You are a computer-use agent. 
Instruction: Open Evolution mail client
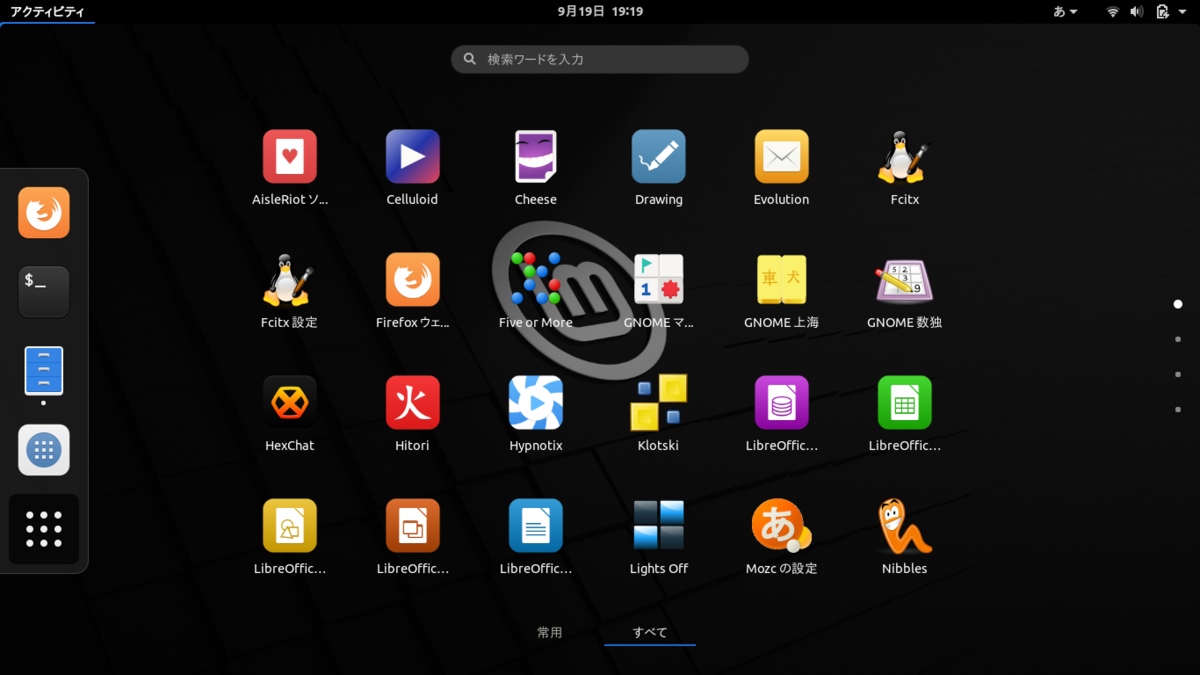(781, 157)
